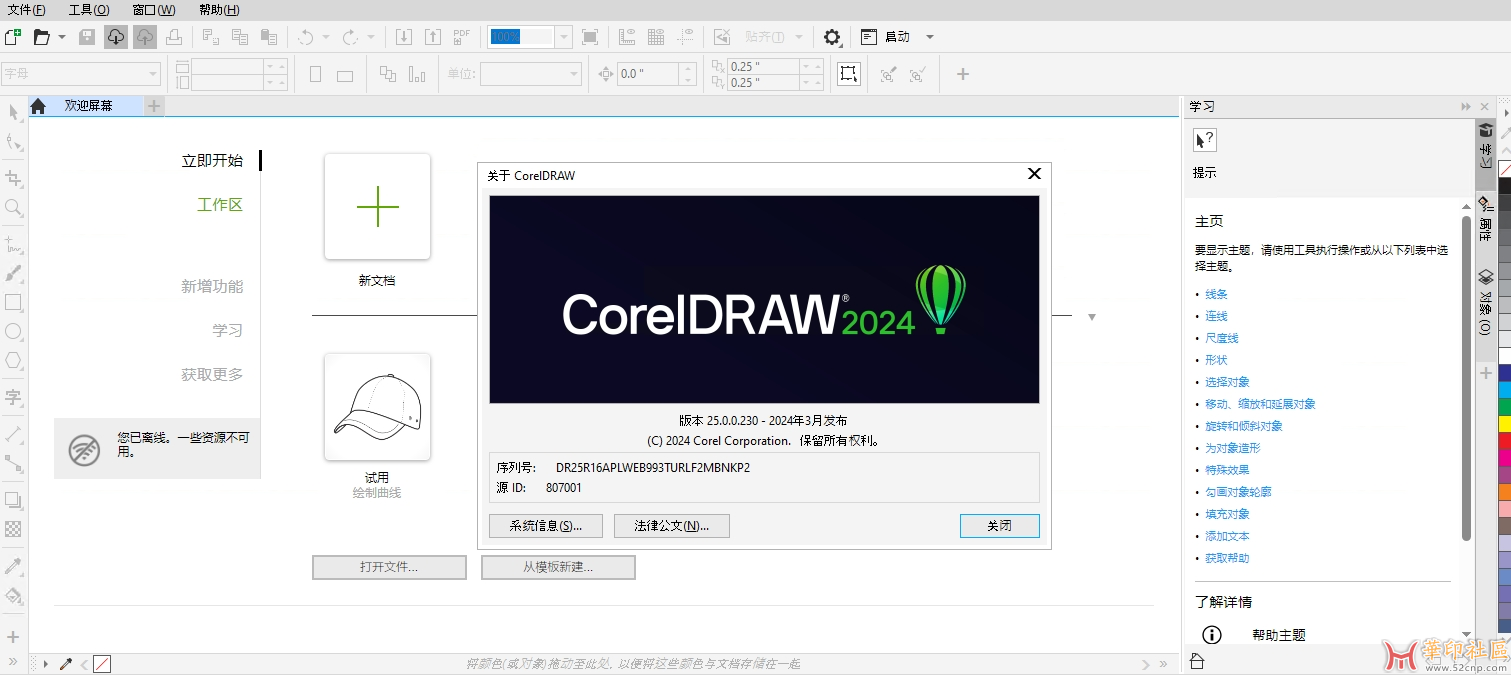This screenshot has width=1511, height=675.
Task: Click the cloud download icon
Action: tap(116, 37)
